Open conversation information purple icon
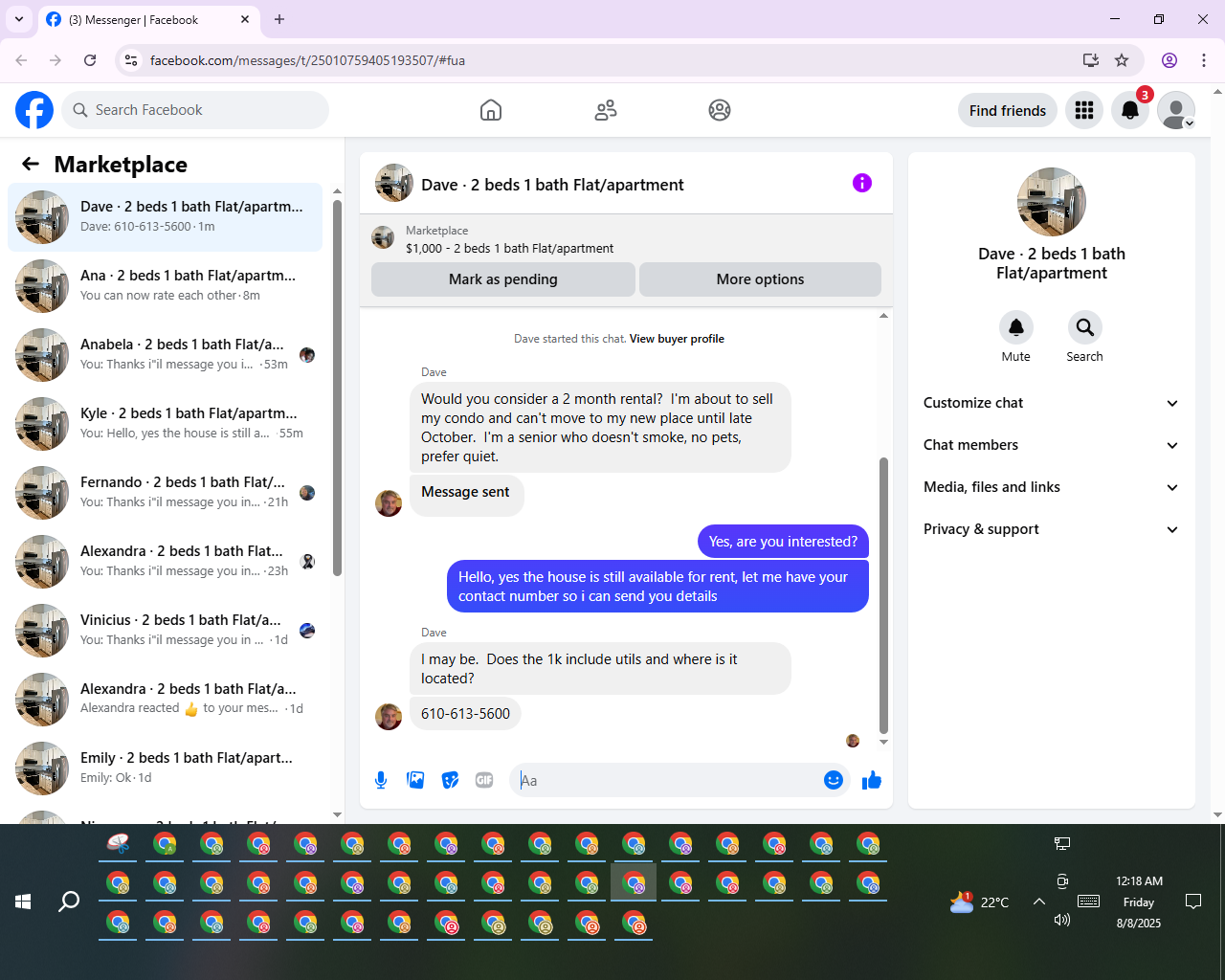This screenshot has height=980, width=1225. pos(862,183)
